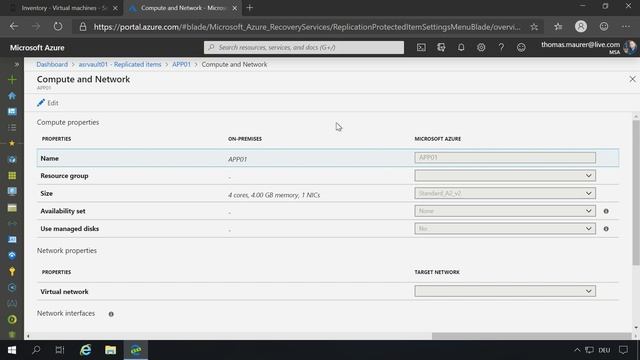Click the horizontal scrollbar thumb
Screen dimensions: 640x360
point(531,336)
